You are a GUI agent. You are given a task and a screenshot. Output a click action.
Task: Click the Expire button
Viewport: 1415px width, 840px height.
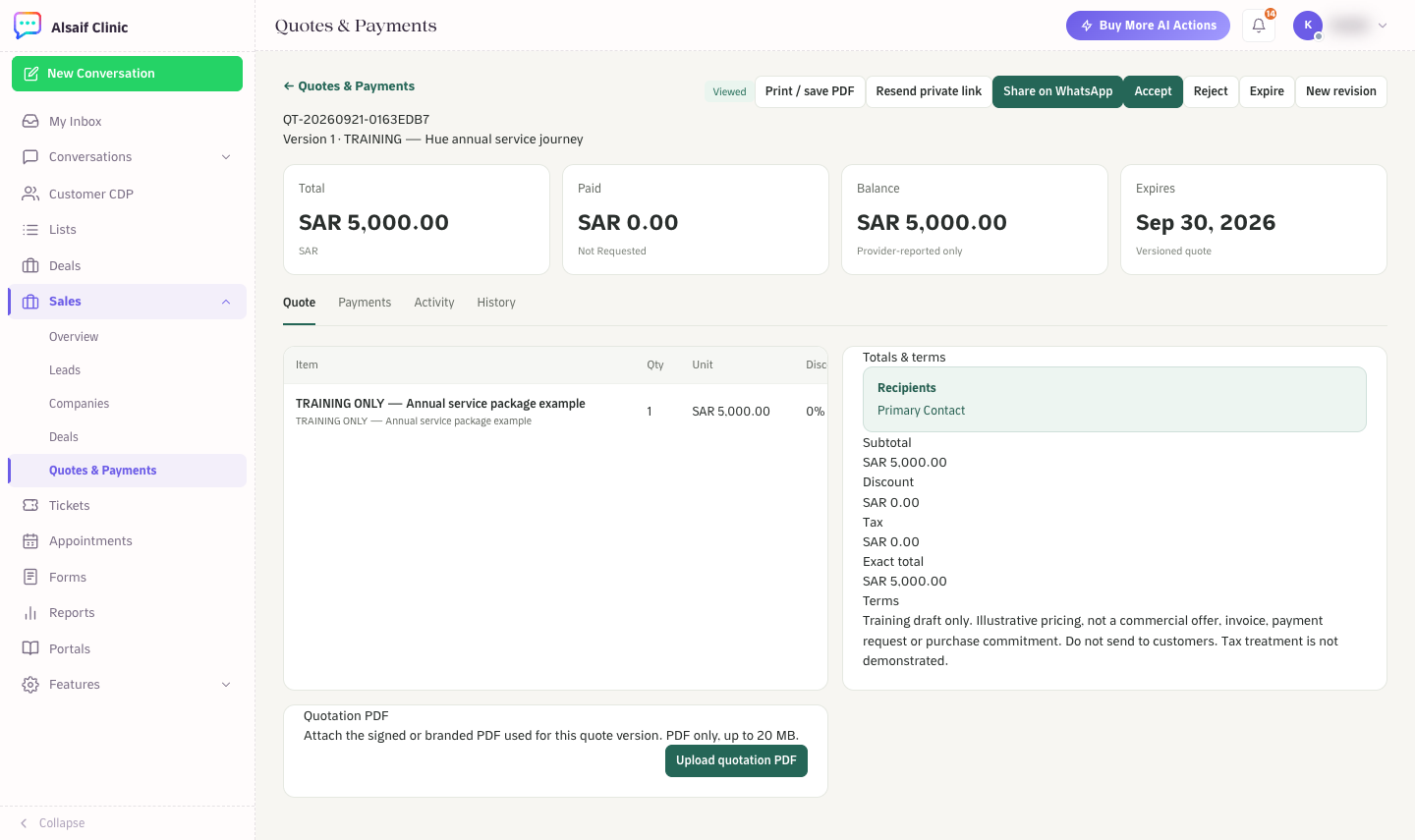pos(1267,91)
